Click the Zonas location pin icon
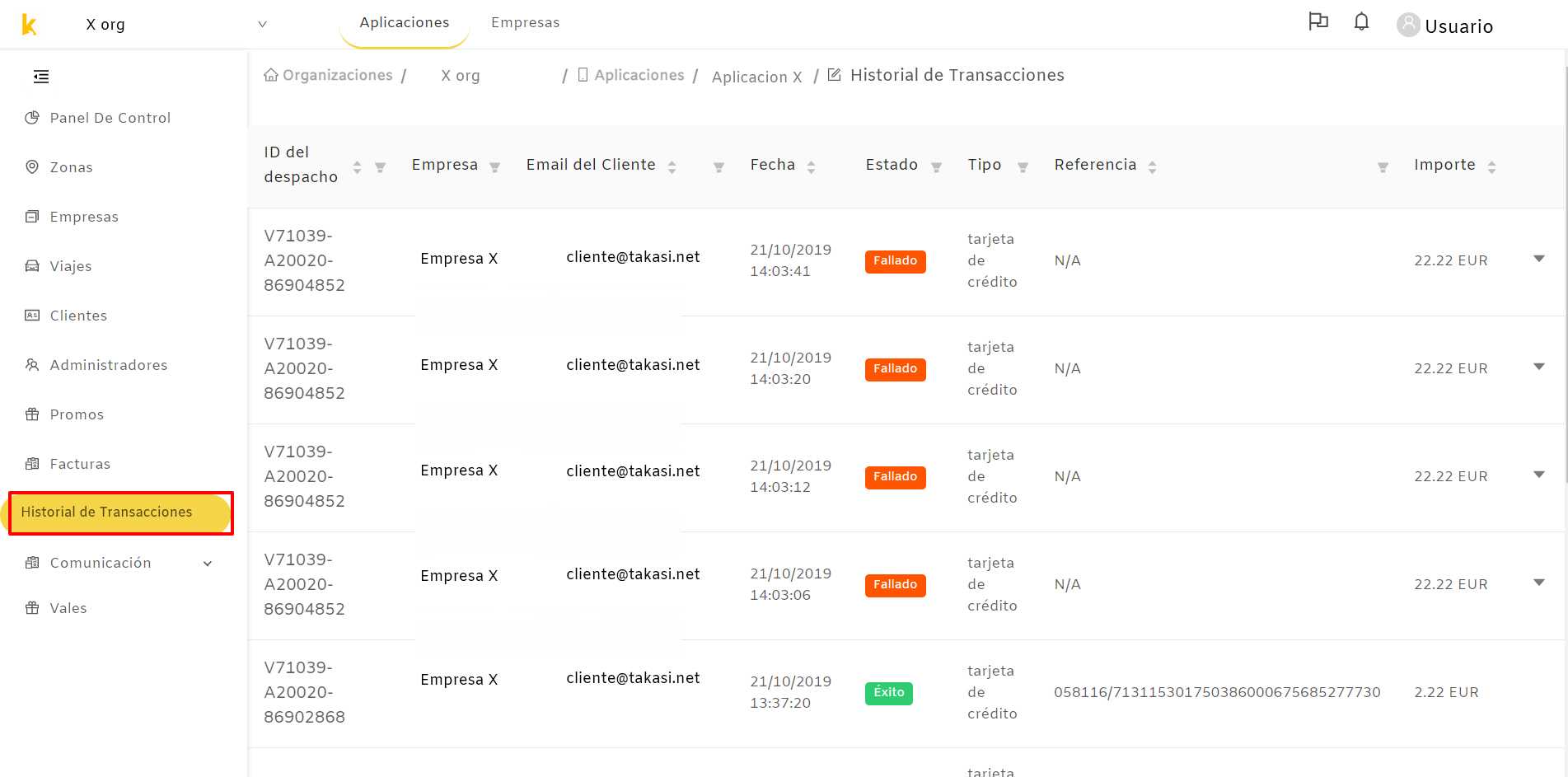Image resolution: width=1568 pixels, height=777 pixels. [32, 167]
